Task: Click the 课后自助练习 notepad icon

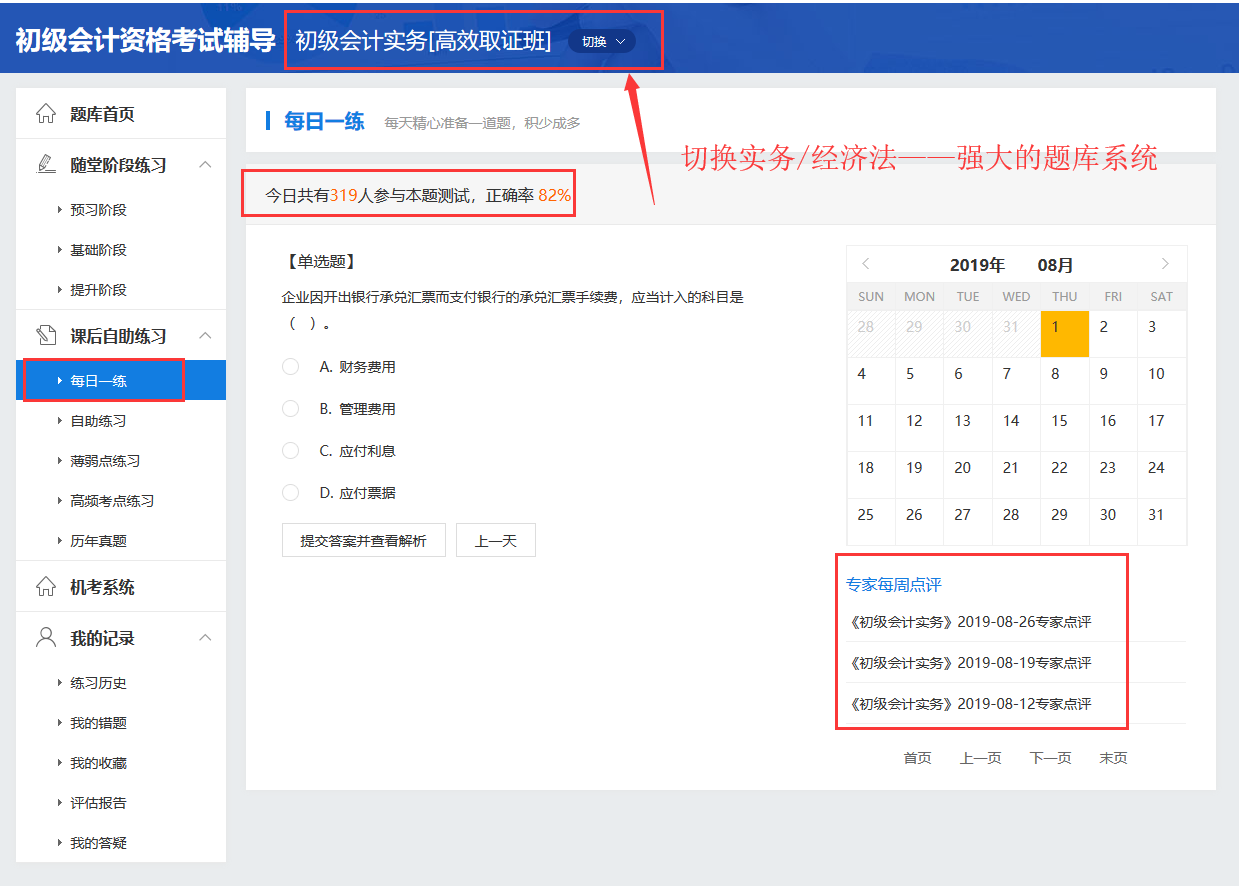Action: 46,336
